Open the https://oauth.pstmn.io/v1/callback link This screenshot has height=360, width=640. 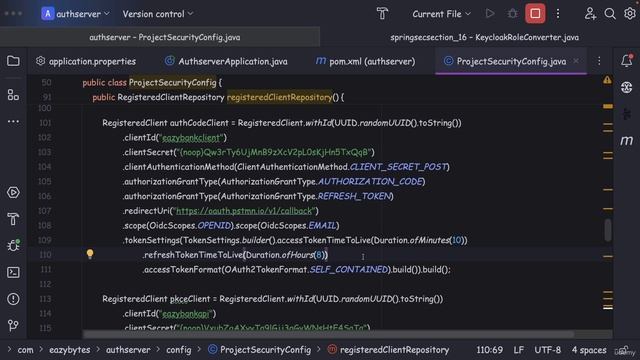(x=244, y=211)
